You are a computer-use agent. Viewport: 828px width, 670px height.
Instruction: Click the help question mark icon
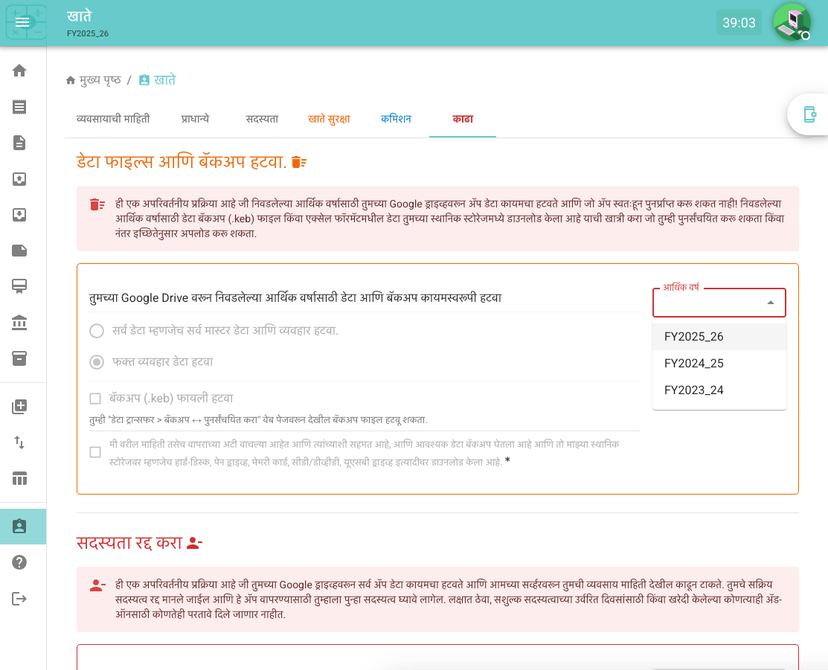tap(19, 562)
